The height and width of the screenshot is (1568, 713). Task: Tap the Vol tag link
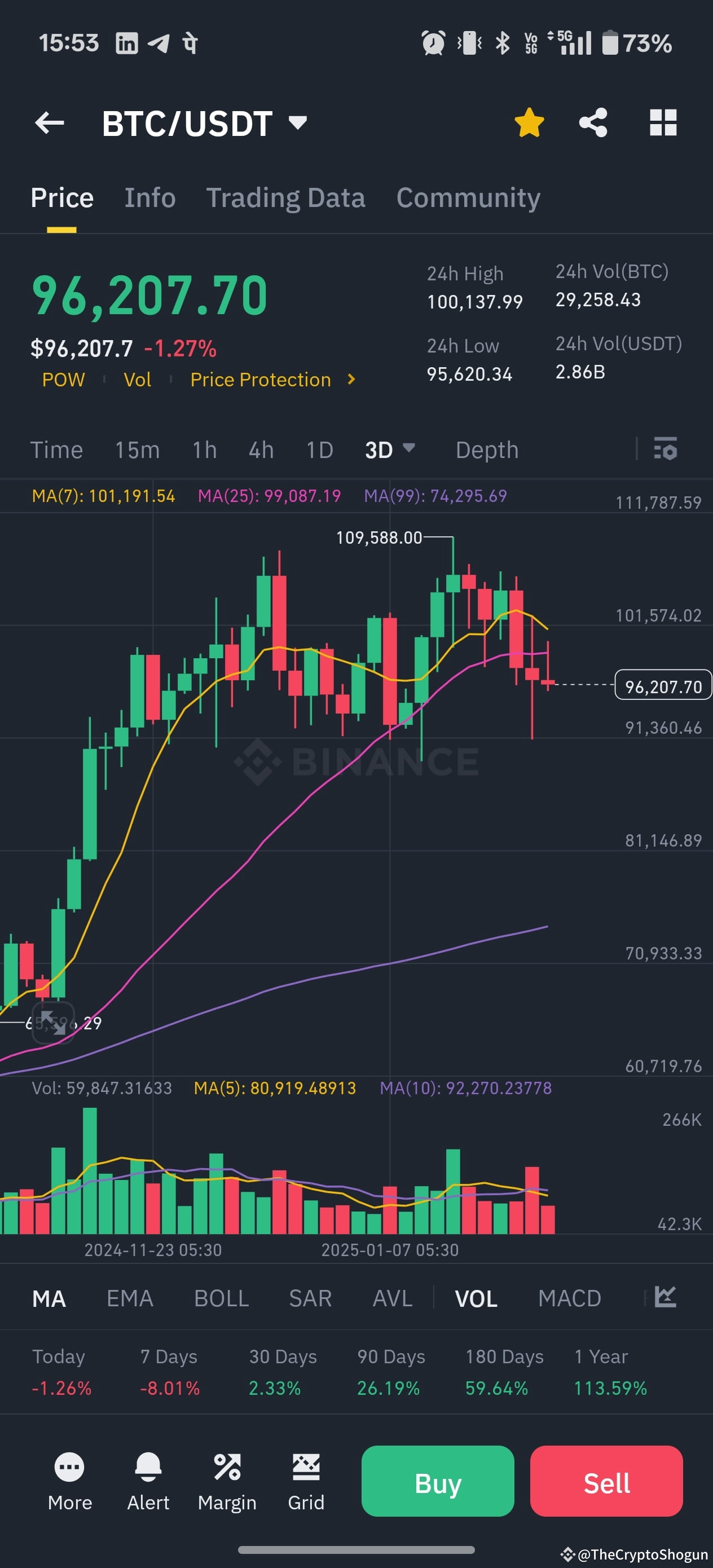pos(138,379)
